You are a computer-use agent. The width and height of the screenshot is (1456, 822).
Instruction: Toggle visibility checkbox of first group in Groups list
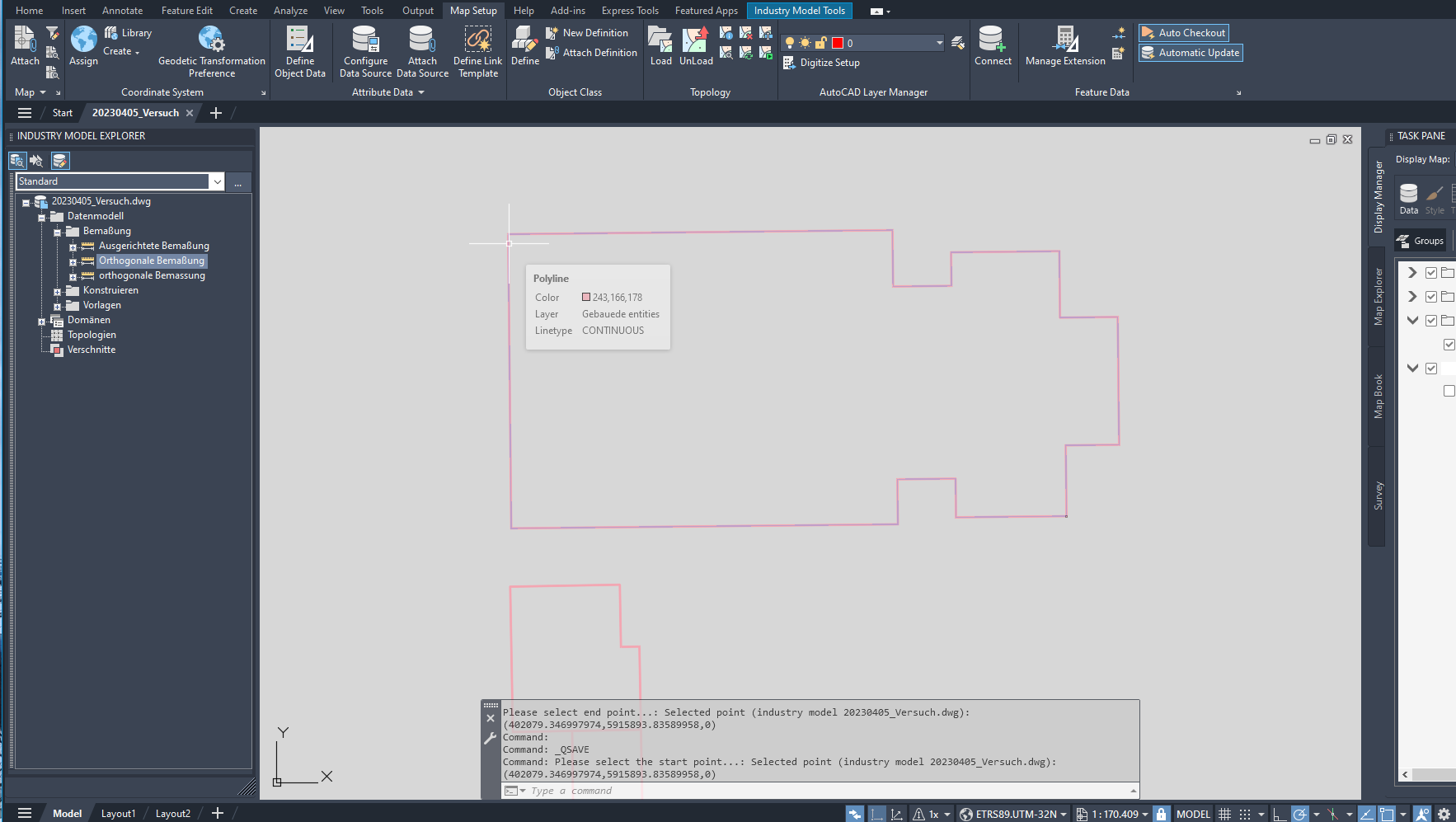point(1431,272)
